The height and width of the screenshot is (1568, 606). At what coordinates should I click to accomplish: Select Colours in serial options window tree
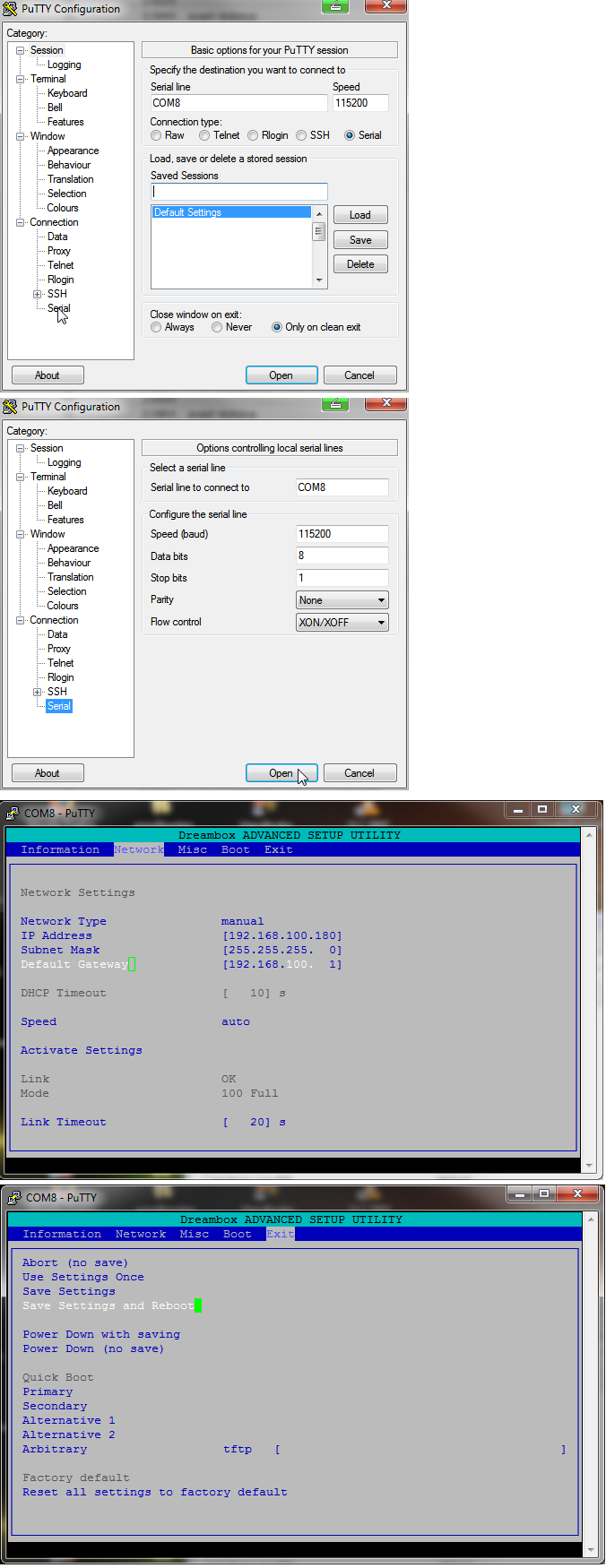(x=63, y=606)
